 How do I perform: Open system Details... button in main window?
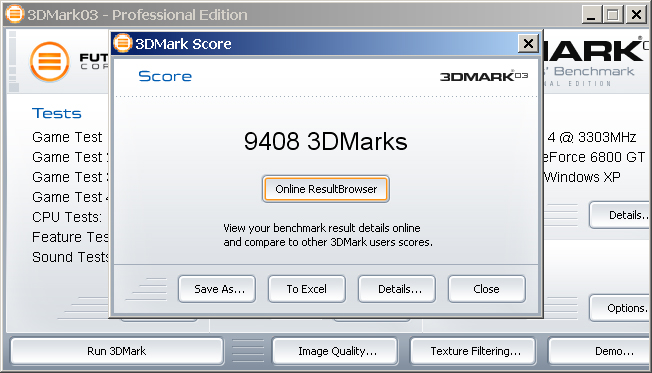tap(620, 215)
